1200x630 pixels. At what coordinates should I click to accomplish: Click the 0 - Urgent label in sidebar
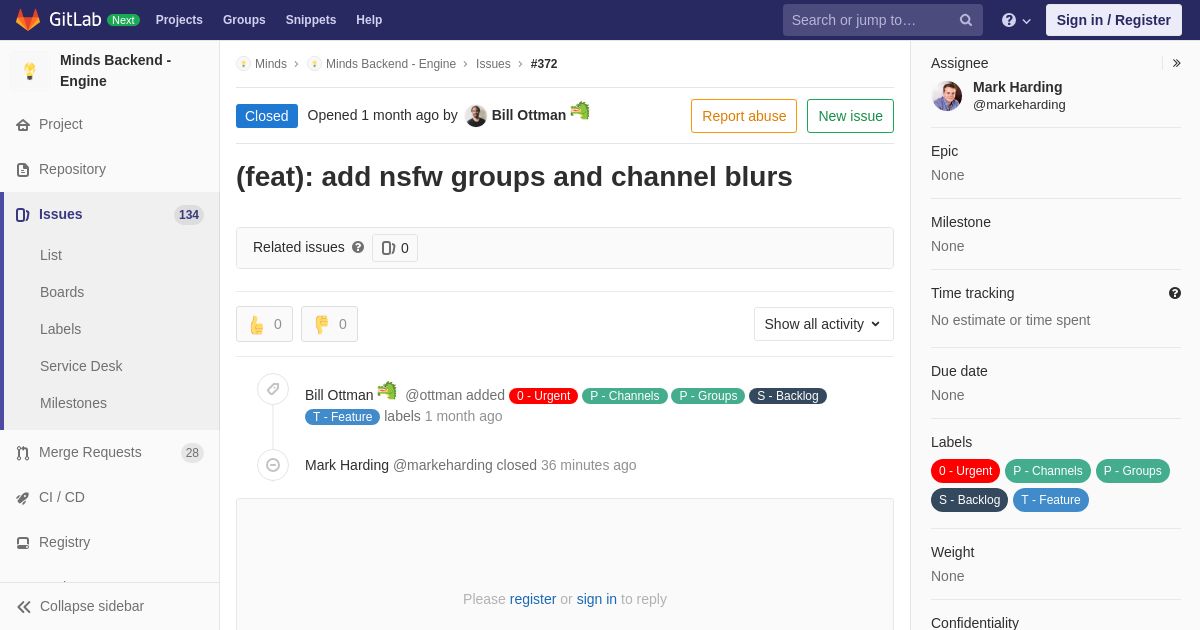[965, 471]
